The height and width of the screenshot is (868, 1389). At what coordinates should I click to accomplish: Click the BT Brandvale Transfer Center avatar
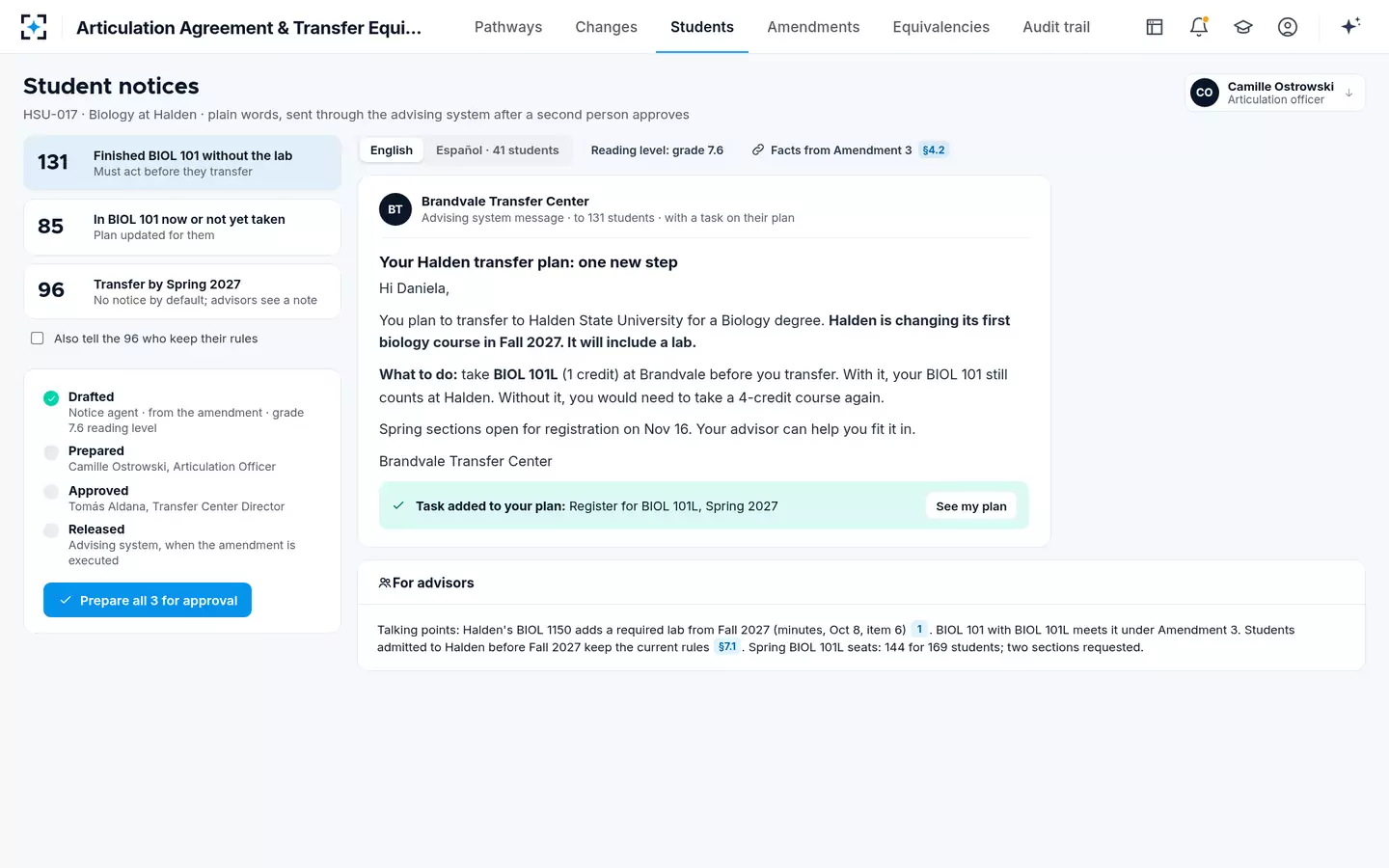point(395,209)
